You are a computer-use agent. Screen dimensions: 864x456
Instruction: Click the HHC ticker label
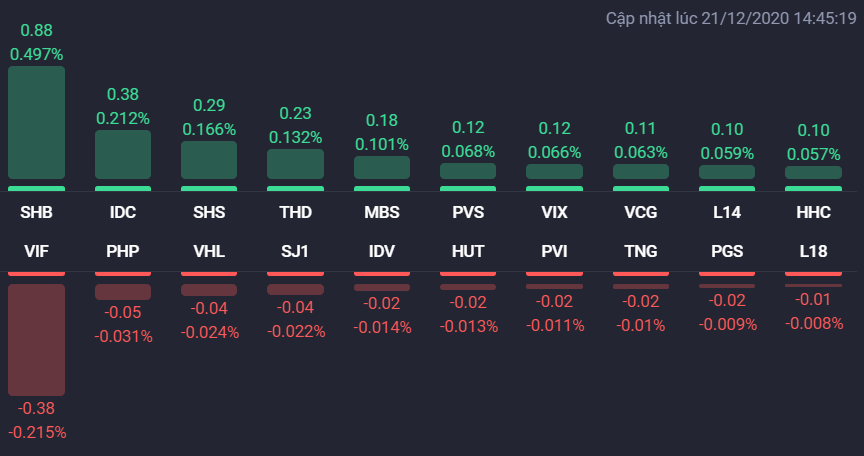click(813, 213)
